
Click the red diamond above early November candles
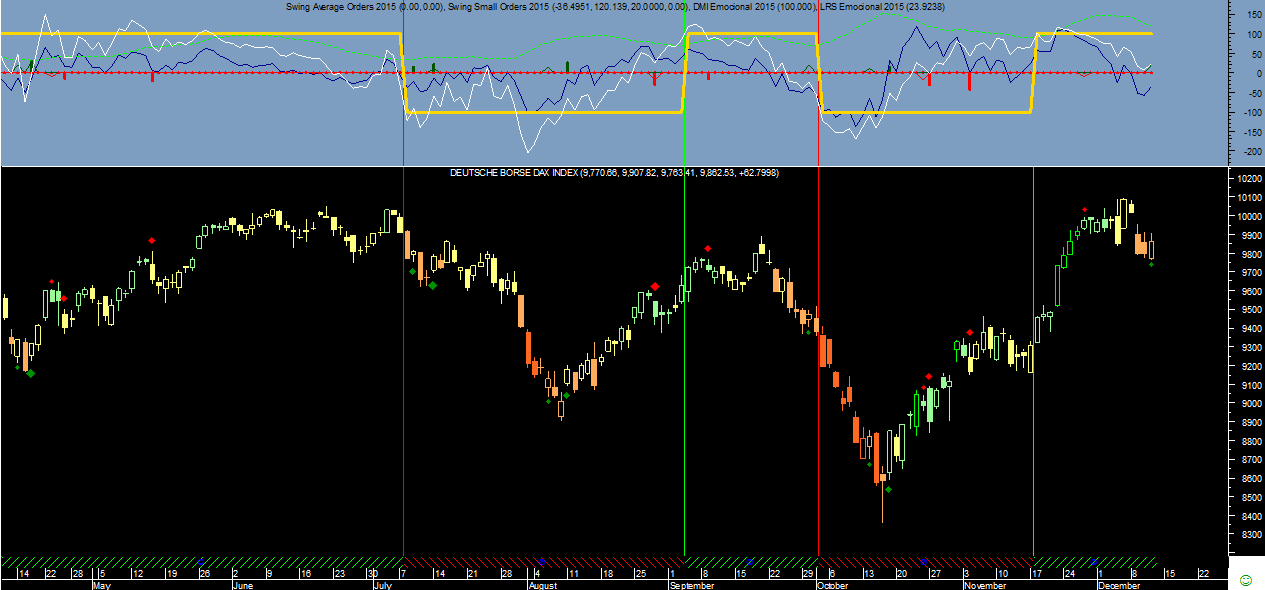tap(969, 332)
